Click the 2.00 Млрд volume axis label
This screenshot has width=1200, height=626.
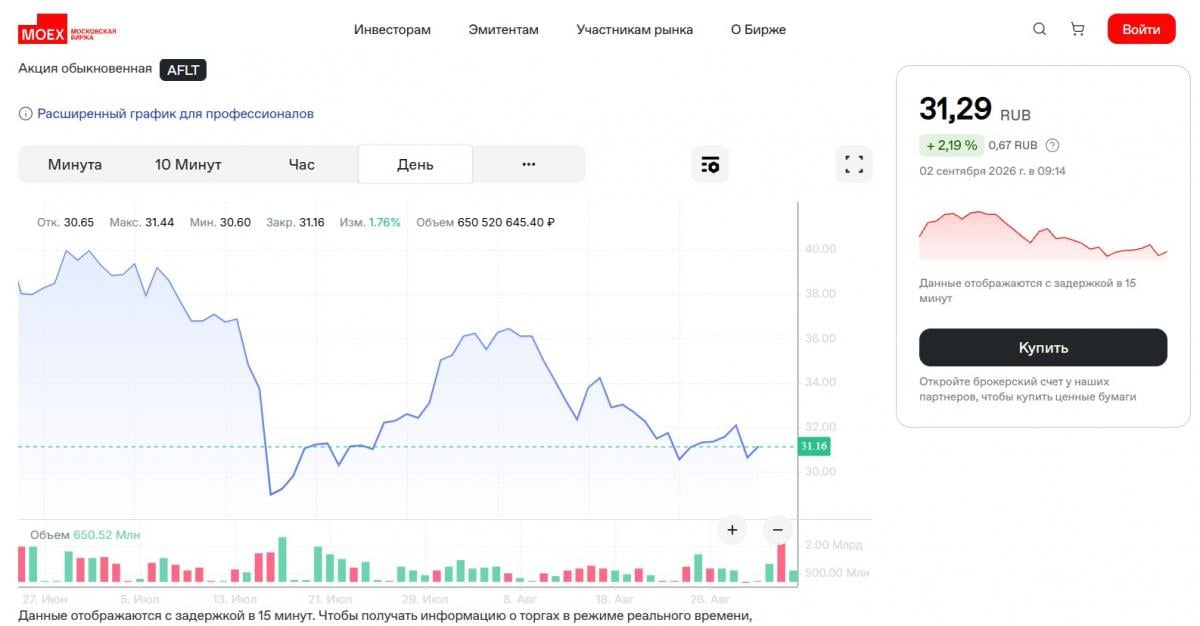833,545
